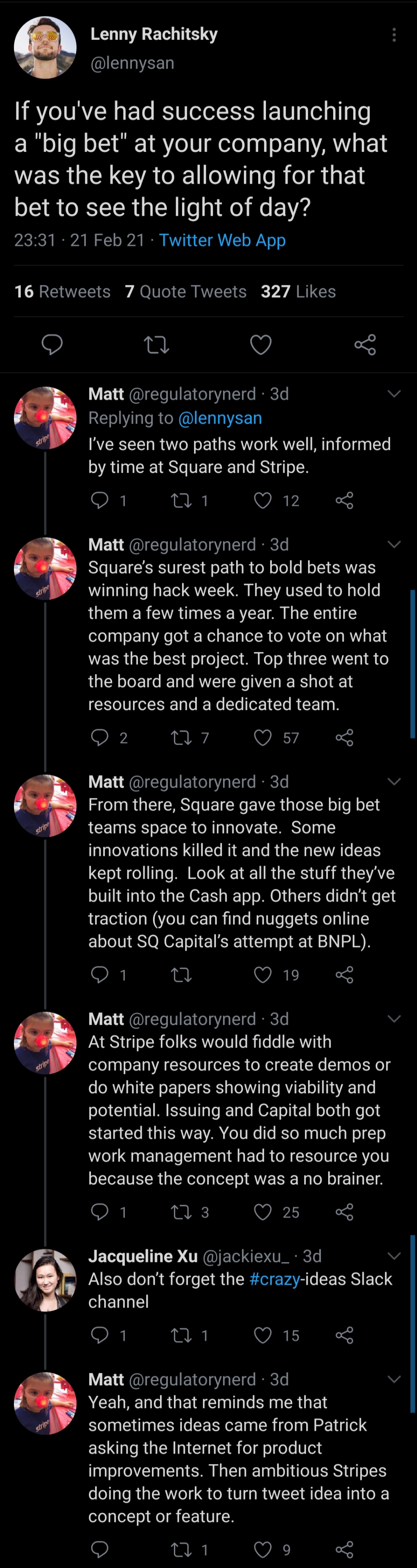The height and width of the screenshot is (1568, 417).
Task: Expand chevron on Matt's 'two paths' tweet
Action: tap(394, 394)
